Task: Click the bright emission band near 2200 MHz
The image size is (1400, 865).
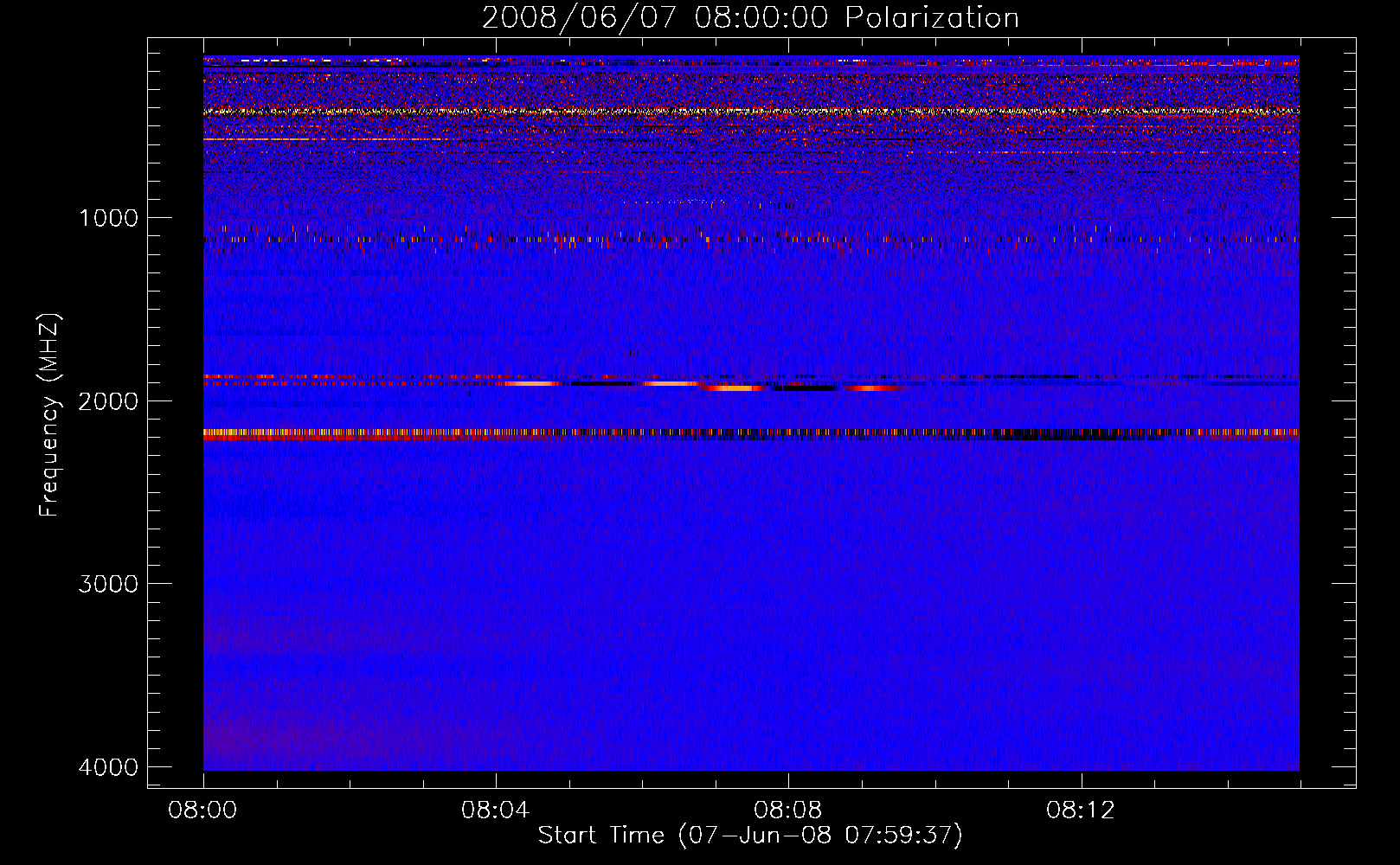Action: click(751, 434)
